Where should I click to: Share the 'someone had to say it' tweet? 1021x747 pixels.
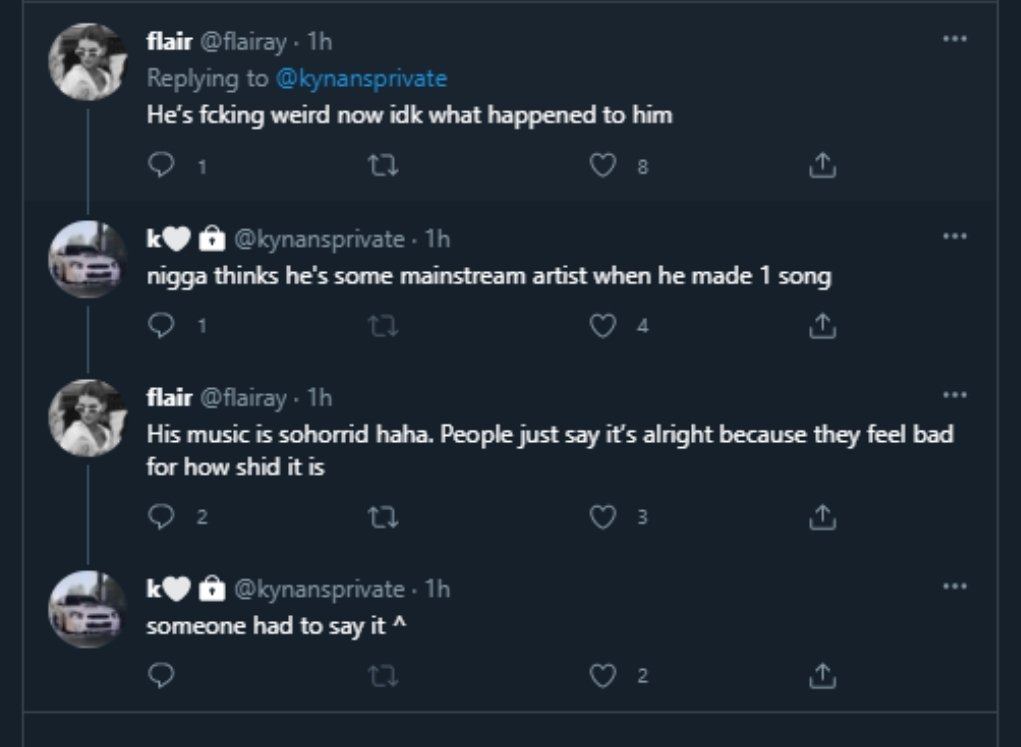[821, 676]
